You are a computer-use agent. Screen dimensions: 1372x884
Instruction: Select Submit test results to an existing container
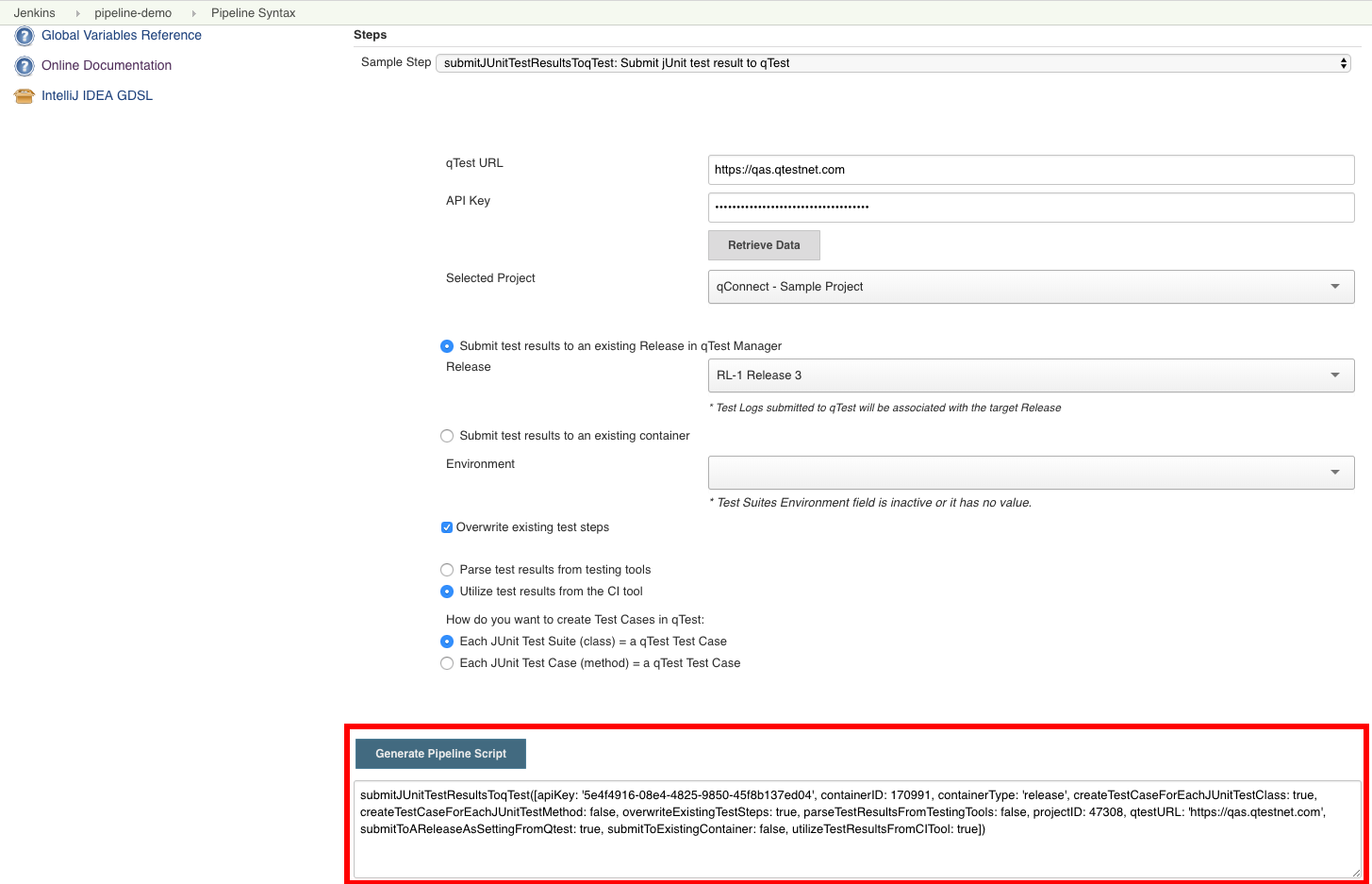(447, 436)
